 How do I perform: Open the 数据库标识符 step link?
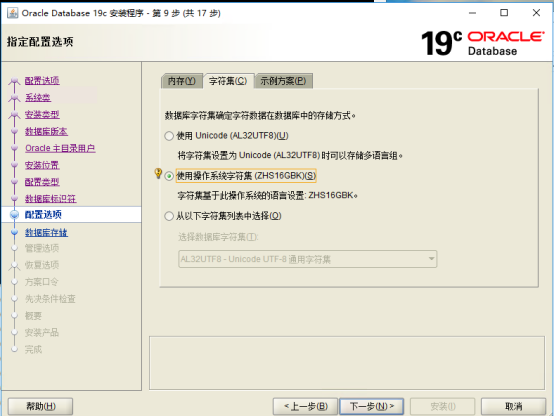tap(51, 199)
